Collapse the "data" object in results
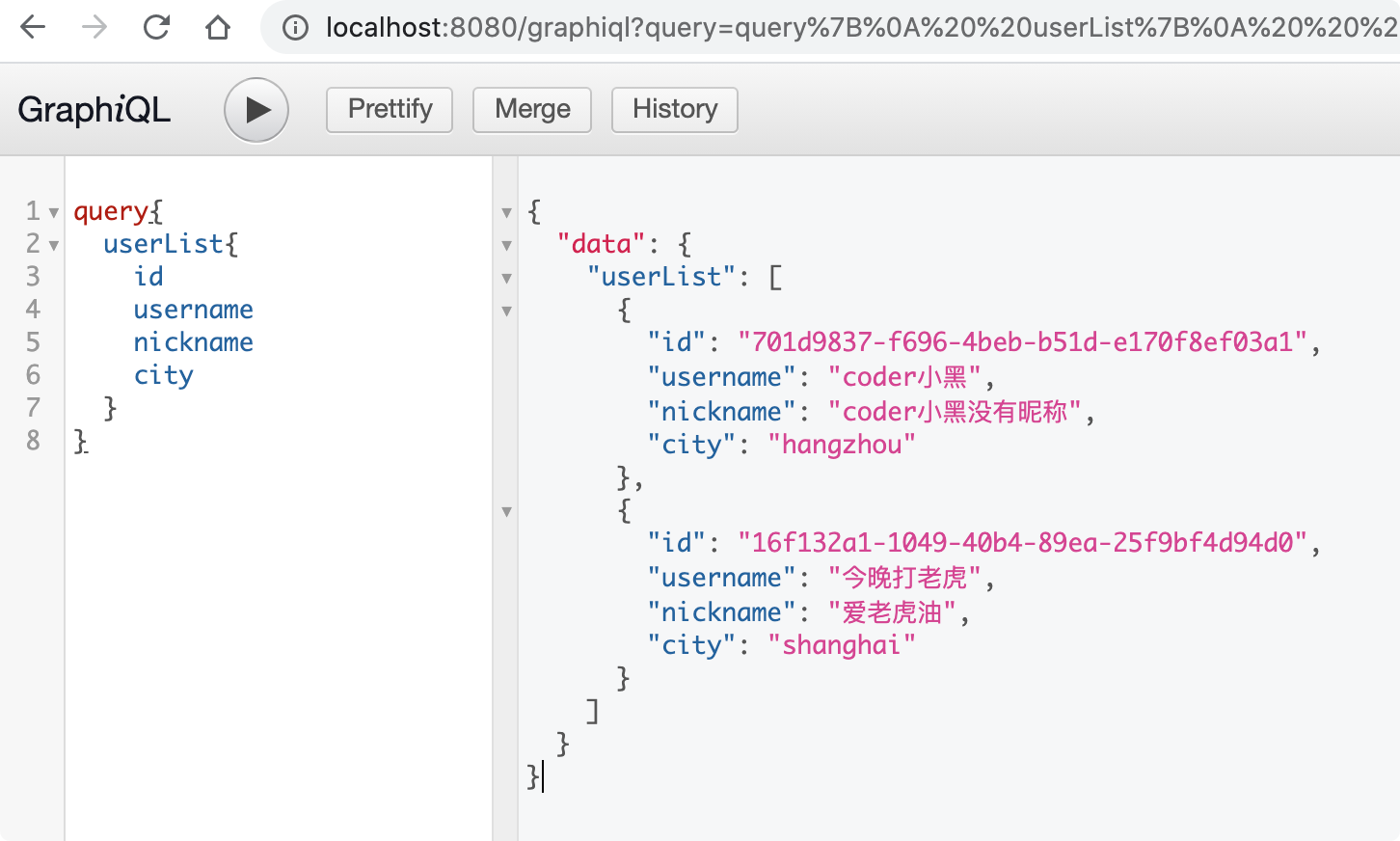 coord(506,245)
